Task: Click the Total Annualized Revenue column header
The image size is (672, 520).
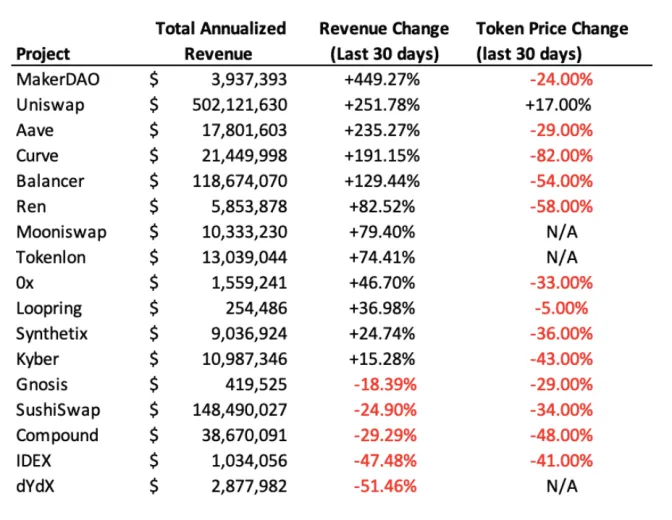Action: pos(220,41)
